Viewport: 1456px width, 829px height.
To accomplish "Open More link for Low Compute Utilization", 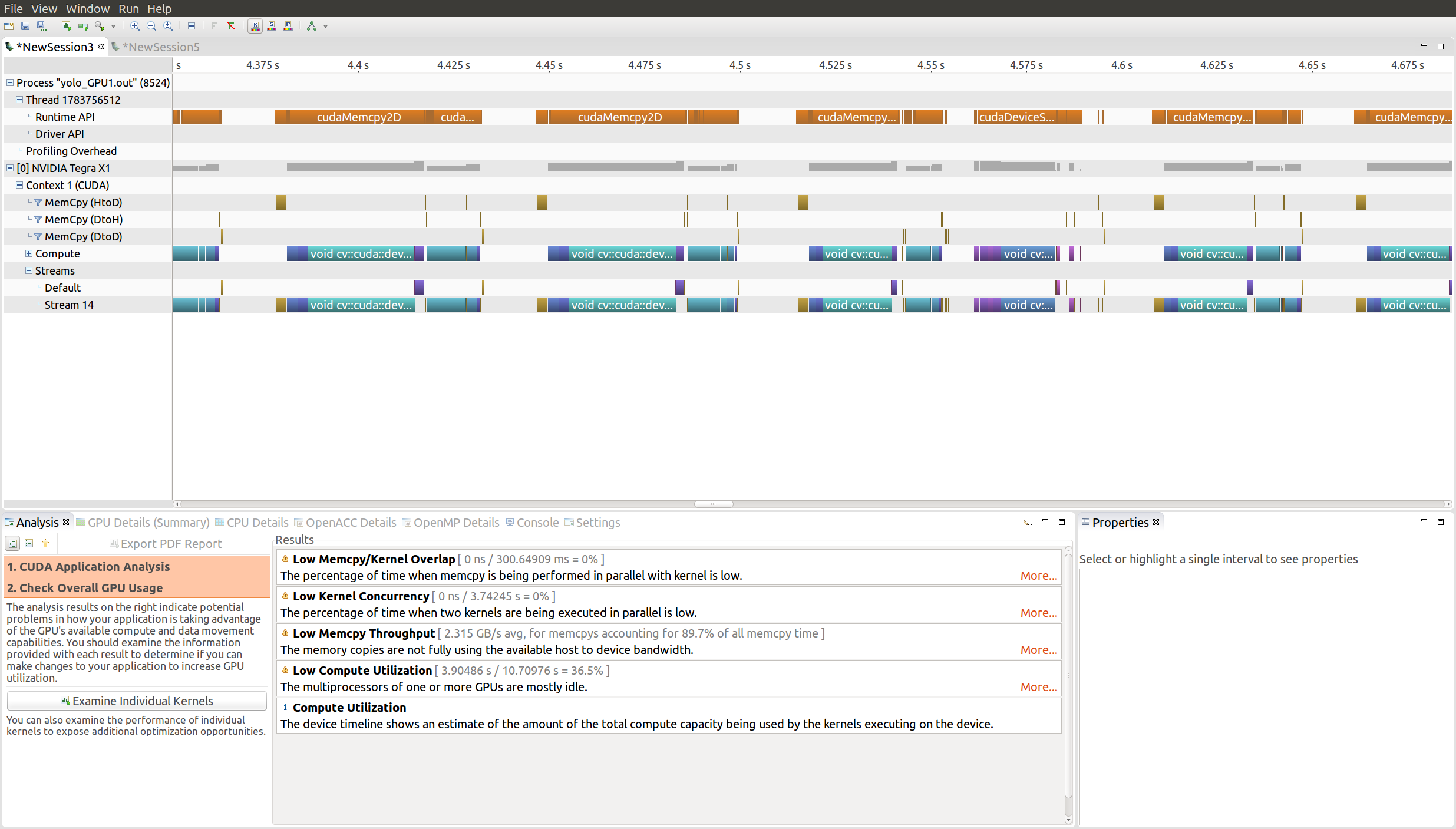I will click(1038, 687).
